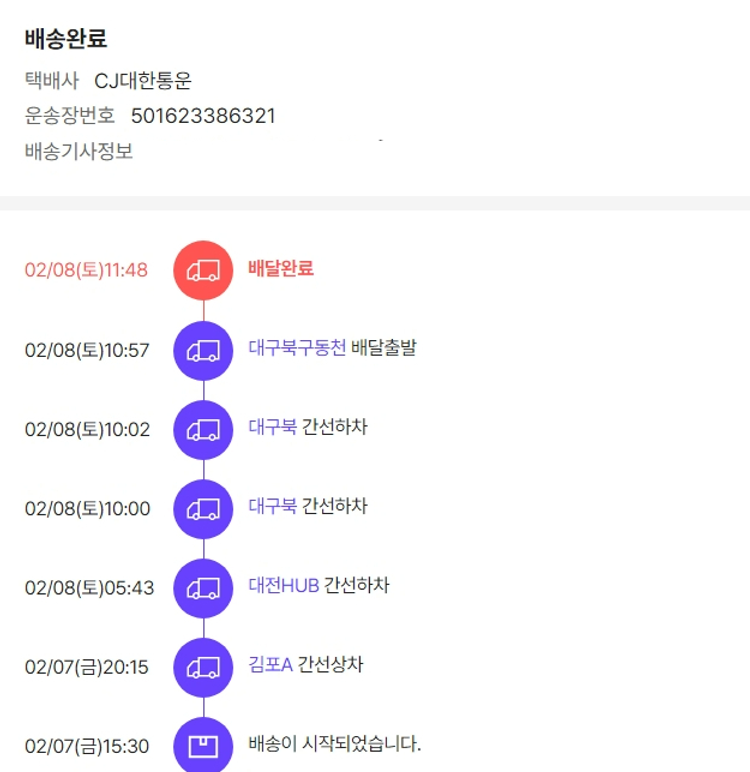Viewport: 750px width, 772px height.
Task: Select the 02/07(금)20:15 timestamp
Action: (x=87, y=667)
